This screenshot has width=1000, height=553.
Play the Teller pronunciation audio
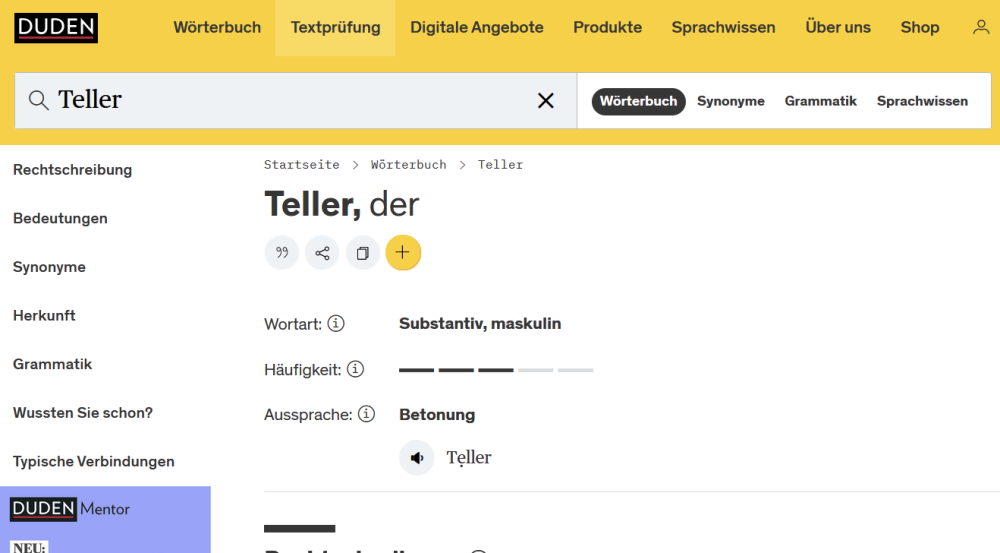417,458
